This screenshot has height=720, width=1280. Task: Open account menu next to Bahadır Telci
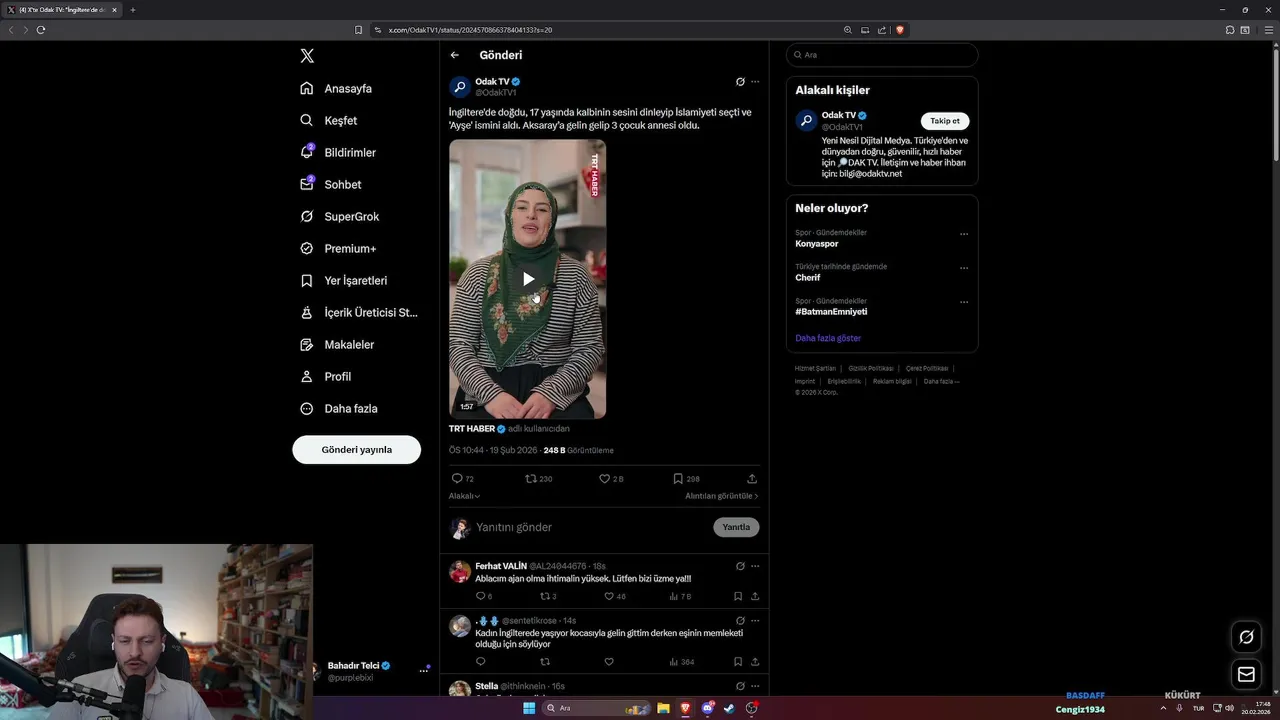[x=424, y=671]
